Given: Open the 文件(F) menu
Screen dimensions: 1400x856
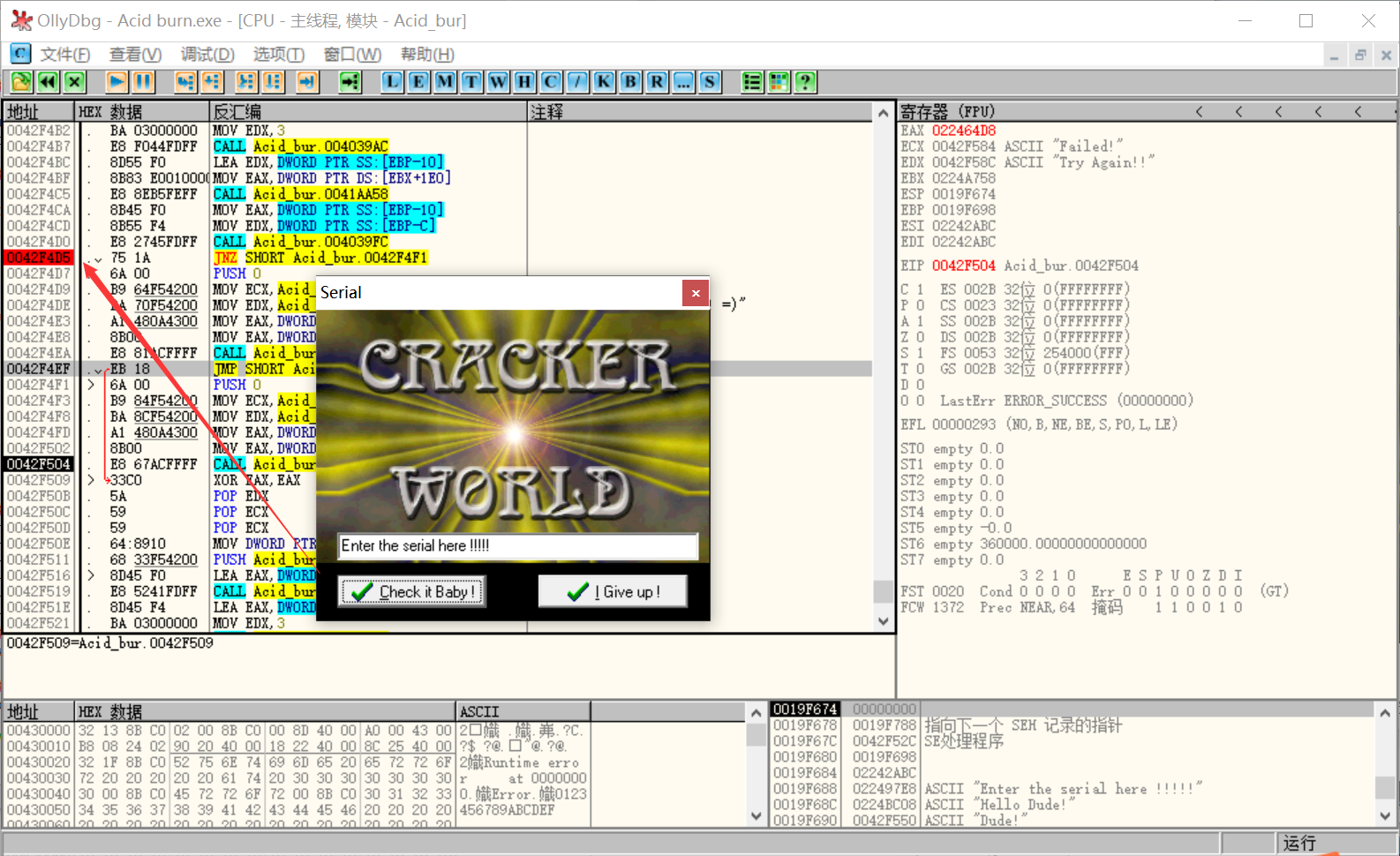Looking at the screenshot, I should click(x=65, y=55).
